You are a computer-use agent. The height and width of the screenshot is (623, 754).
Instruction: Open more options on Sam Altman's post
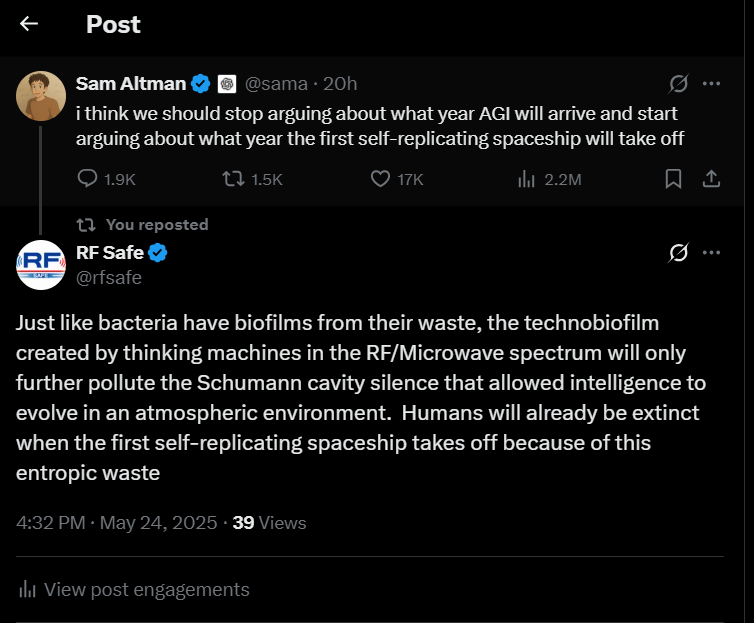[711, 84]
